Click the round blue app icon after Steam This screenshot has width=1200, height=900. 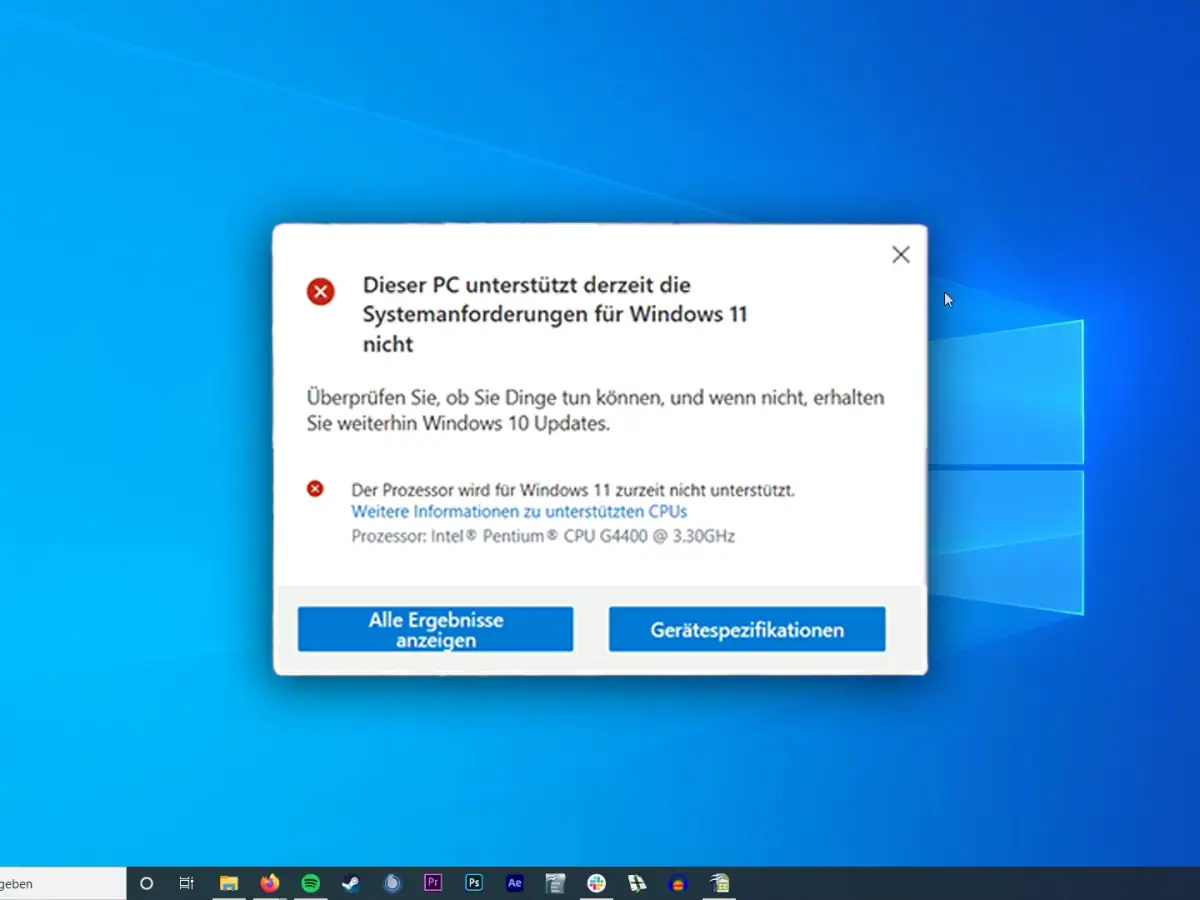pyautogui.click(x=392, y=883)
